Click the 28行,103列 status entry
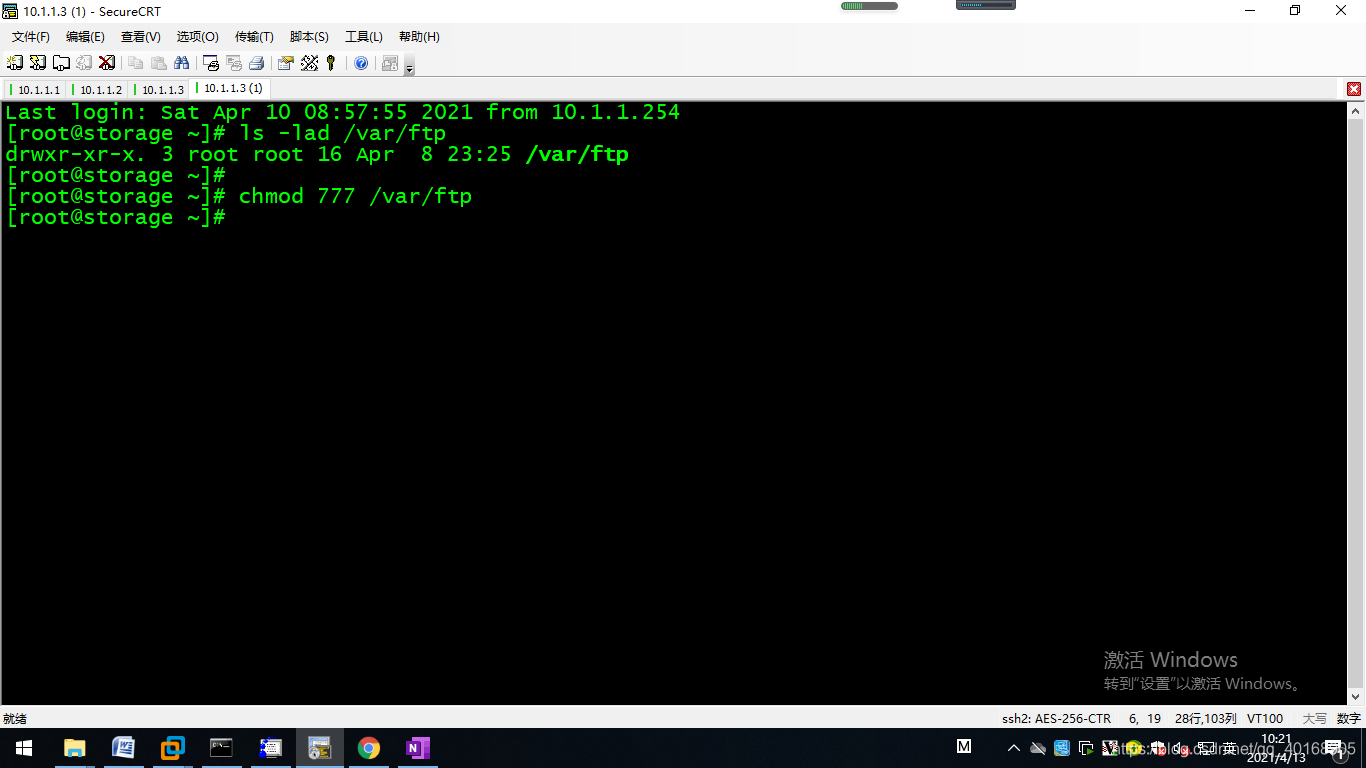This screenshot has width=1366, height=768. tap(1205, 718)
